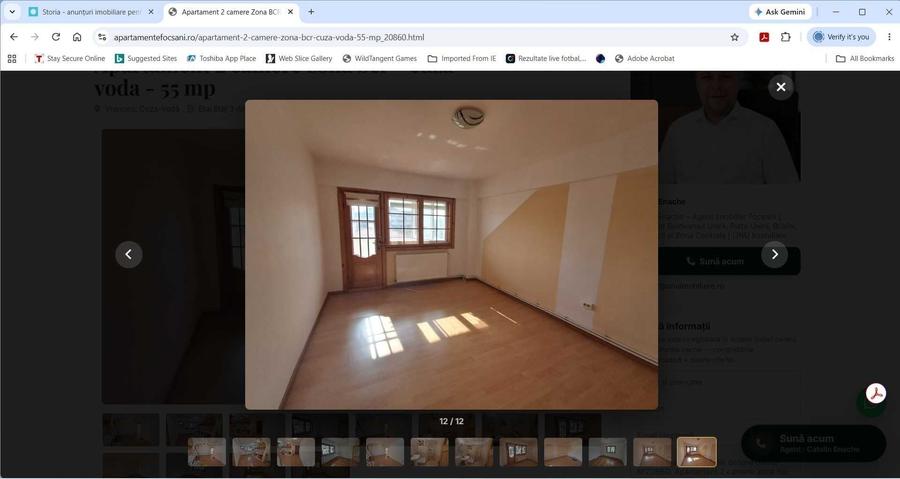The image size is (900, 479).
Task: Open a new browser tab
Action: tap(311, 11)
